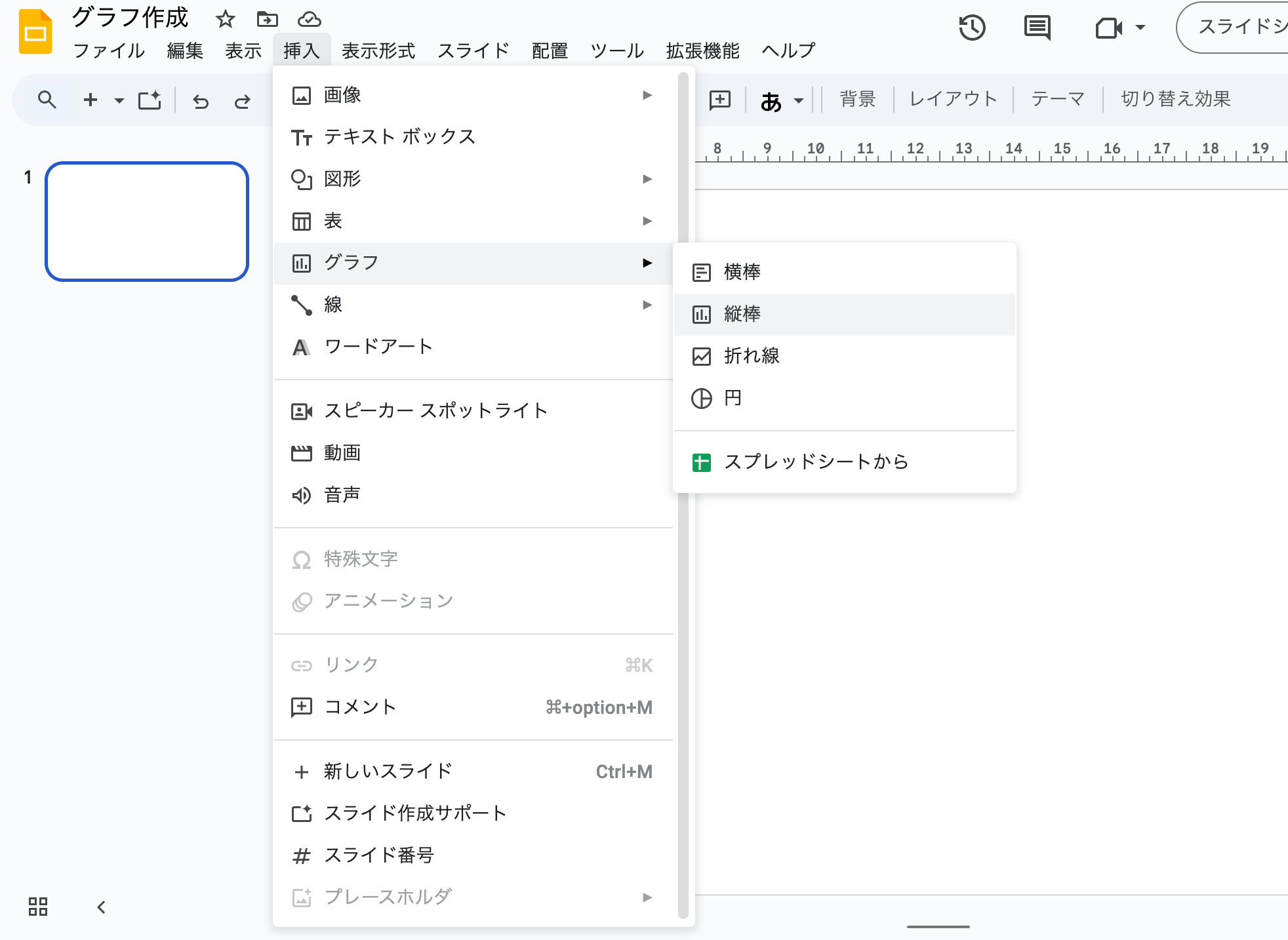Select 縦棒 from the chart submenu
The image size is (1288, 940).
click(742, 313)
